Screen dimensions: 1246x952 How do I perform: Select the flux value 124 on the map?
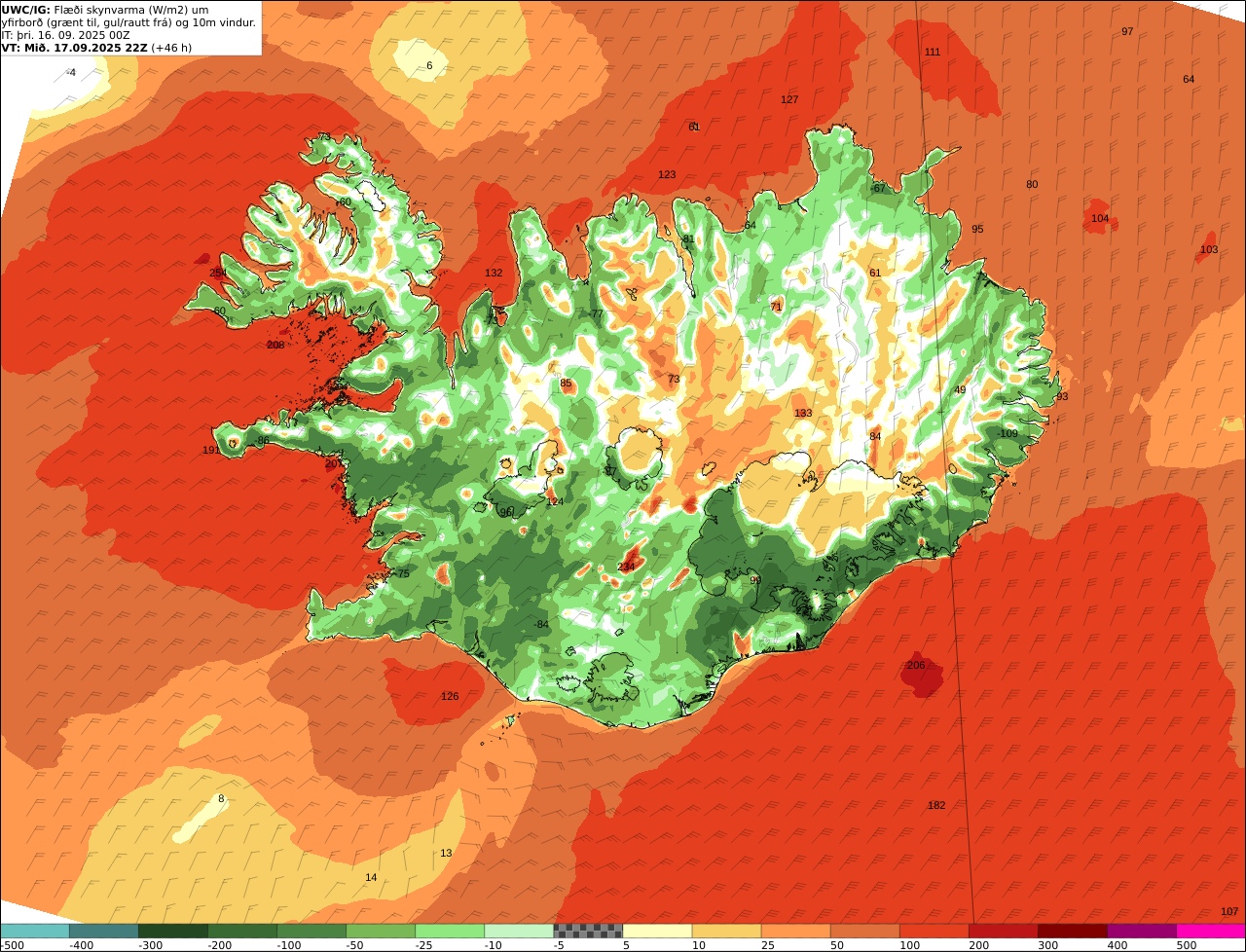[x=555, y=501]
